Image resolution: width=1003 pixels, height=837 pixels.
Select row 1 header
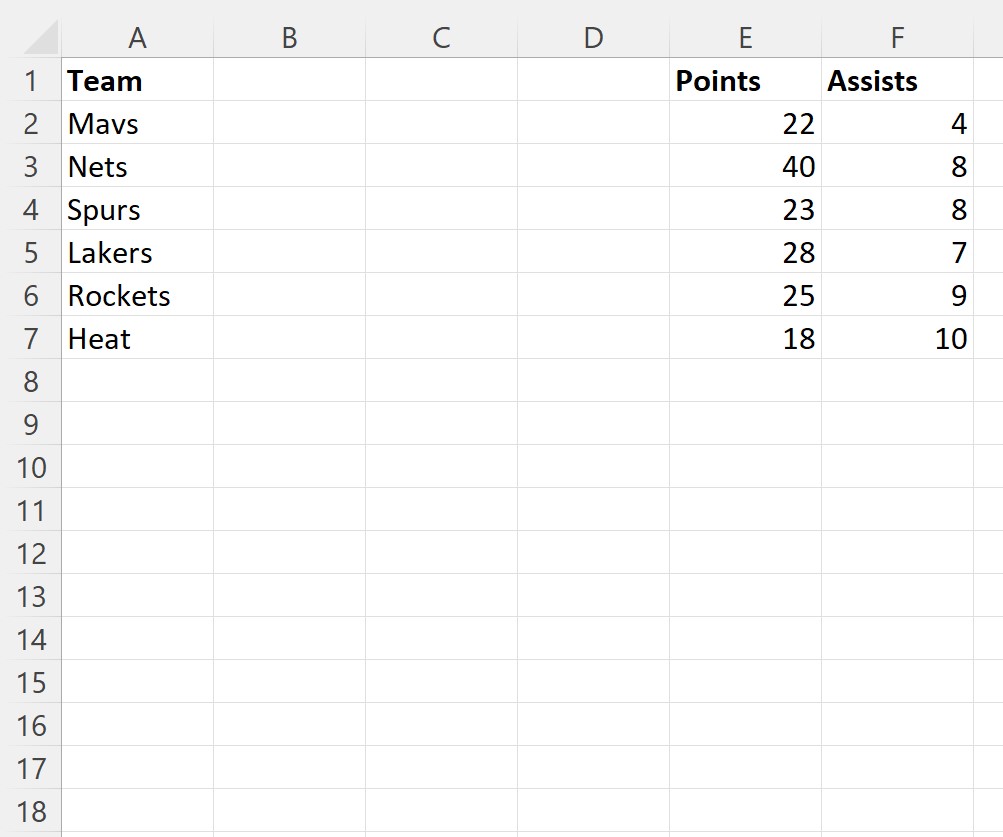coord(31,80)
